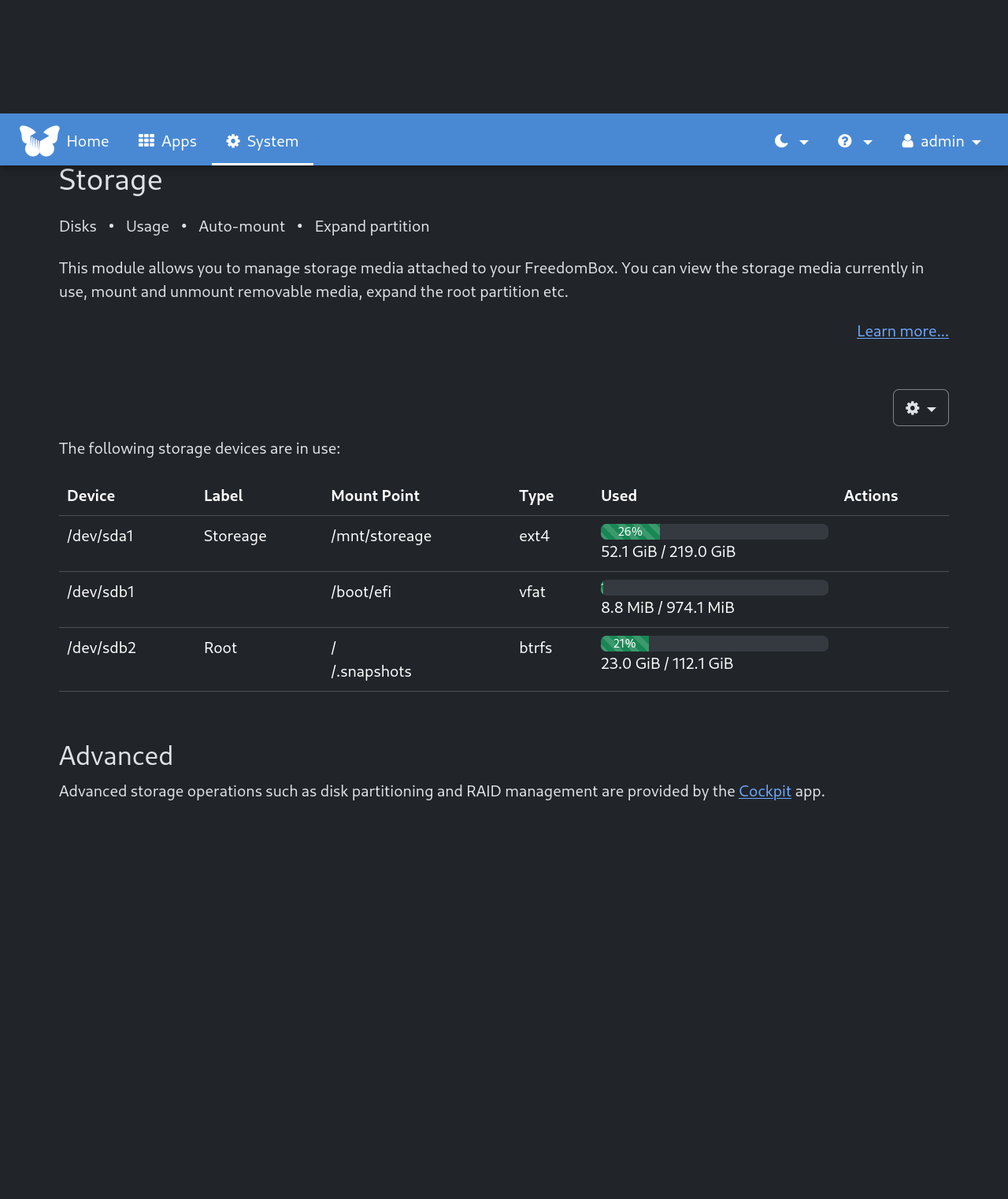Screen dimensions: 1008x1199
Task: Open the admin account dropdown caret
Action: tap(976, 143)
